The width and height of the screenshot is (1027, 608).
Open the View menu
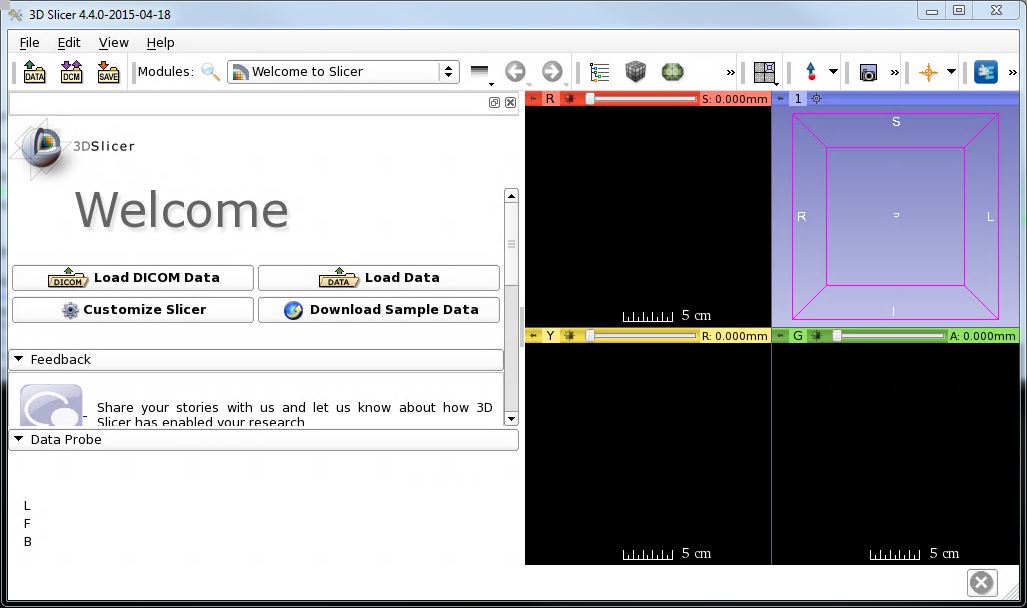[113, 42]
